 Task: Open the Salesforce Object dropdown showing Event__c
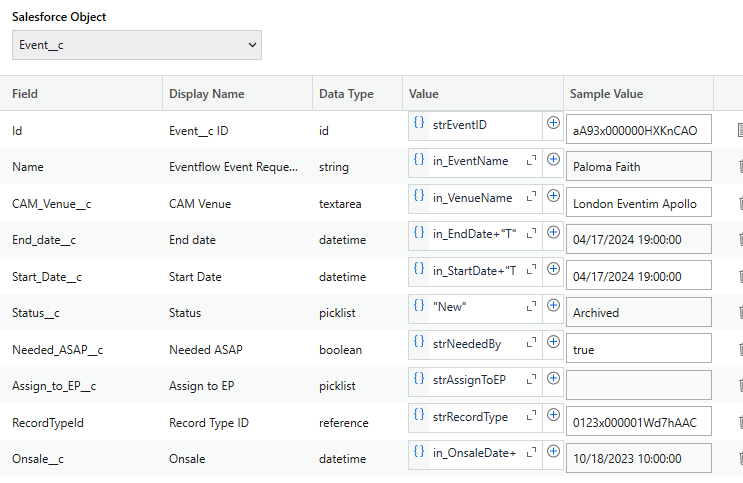pos(136,45)
